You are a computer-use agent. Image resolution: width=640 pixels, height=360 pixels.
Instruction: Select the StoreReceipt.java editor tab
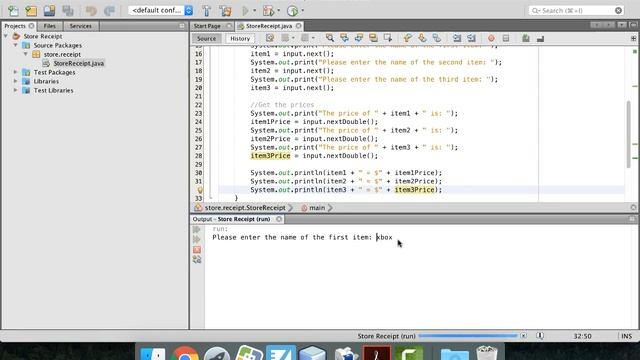[269, 26]
